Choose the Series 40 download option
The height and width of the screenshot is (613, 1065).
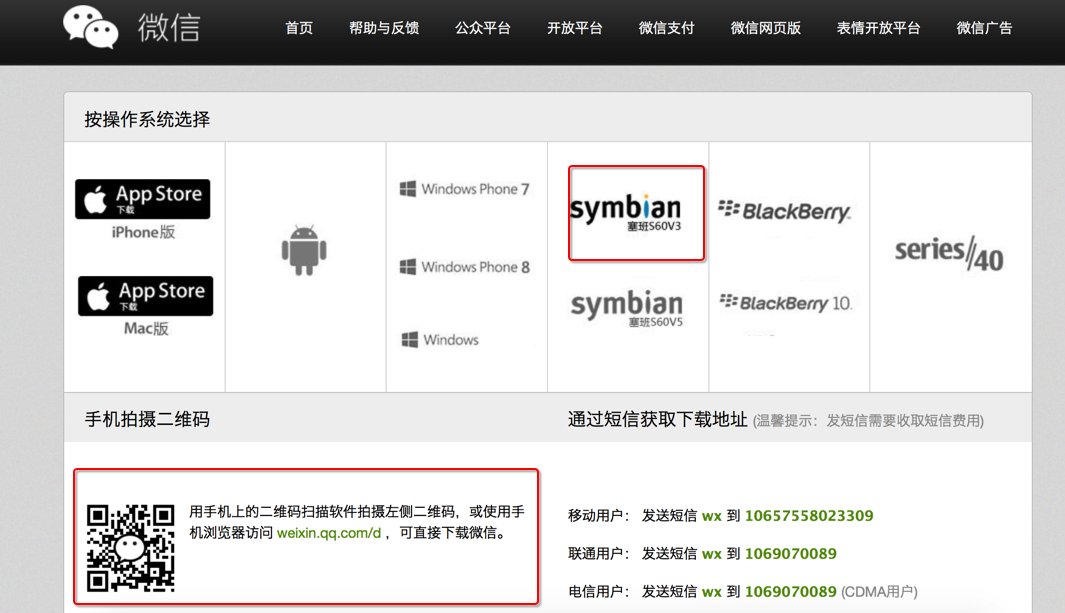tap(948, 253)
